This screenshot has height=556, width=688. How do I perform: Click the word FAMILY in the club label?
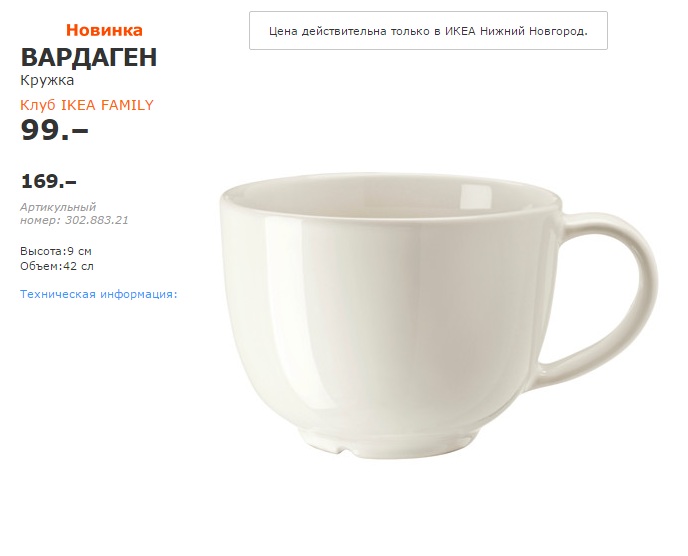coord(127,105)
